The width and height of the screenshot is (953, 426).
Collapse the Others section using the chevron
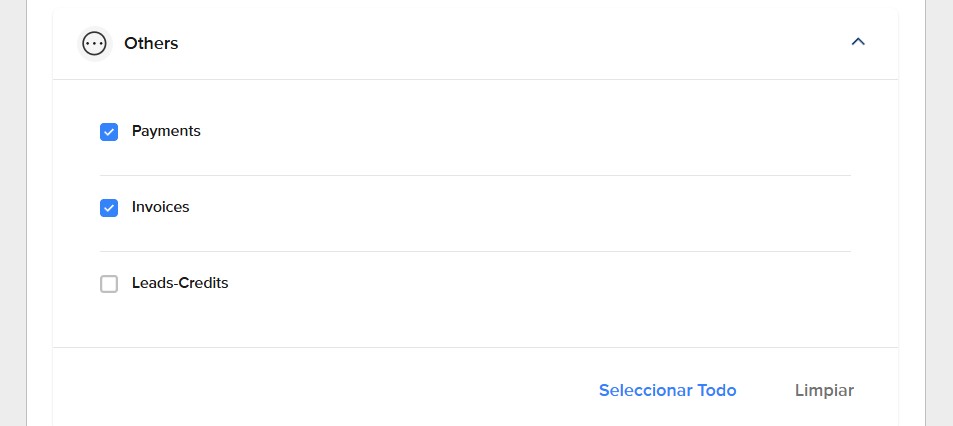pyautogui.click(x=858, y=42)
